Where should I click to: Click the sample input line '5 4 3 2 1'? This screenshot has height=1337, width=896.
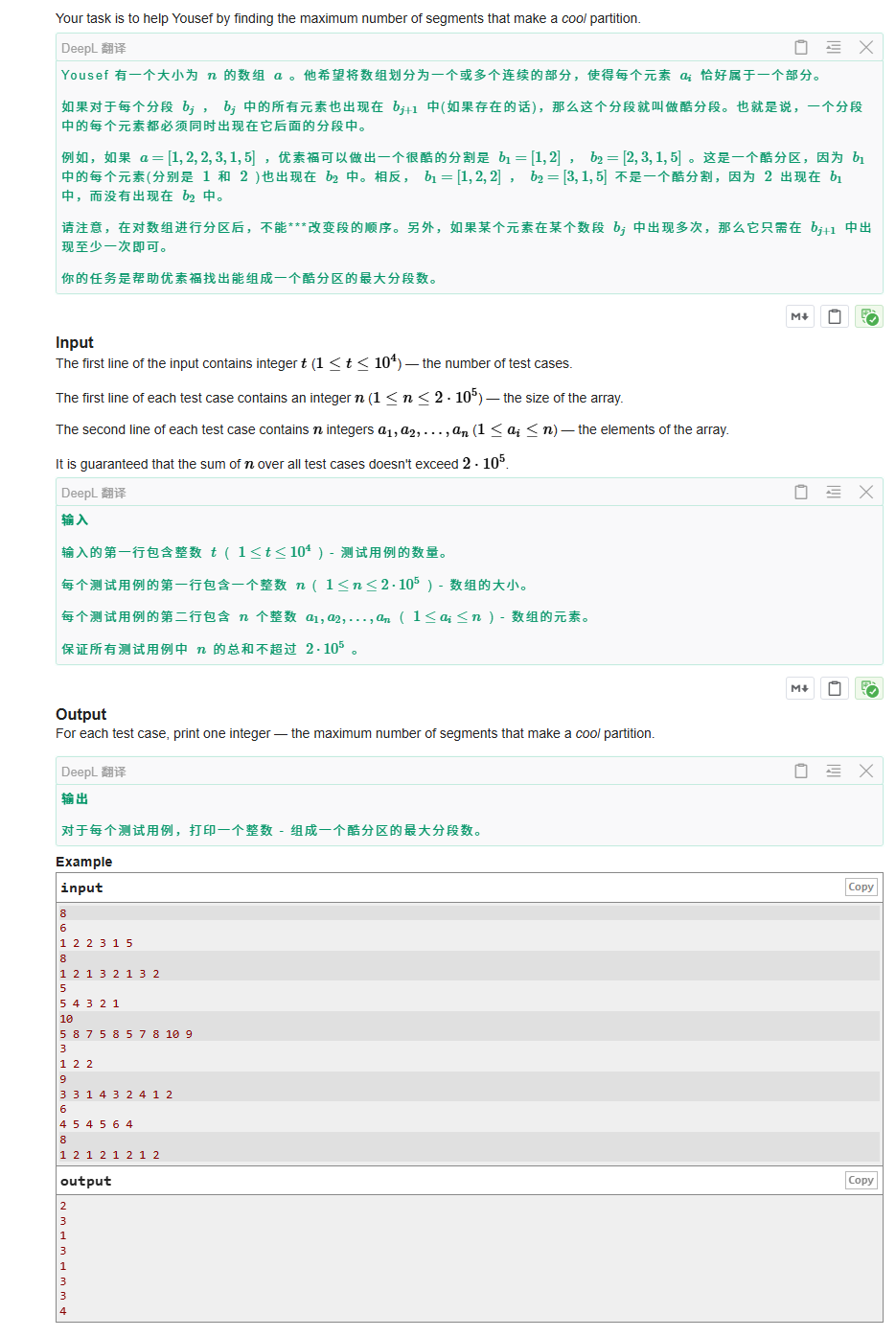(90, 1003)
